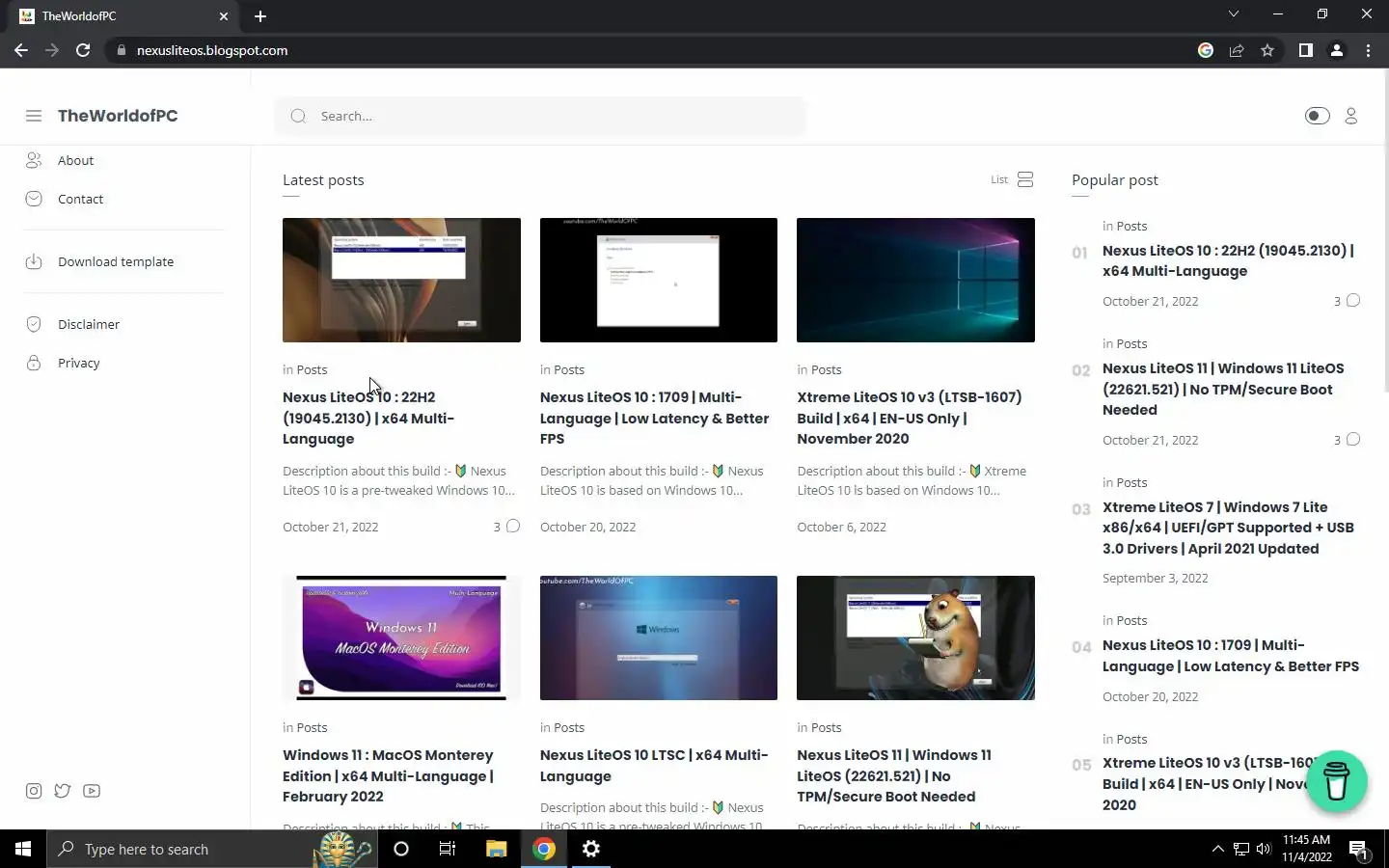Open the Privacy sidebar item
The height and width of the screenshot is (868, 1389).
(x=79, y=363)
